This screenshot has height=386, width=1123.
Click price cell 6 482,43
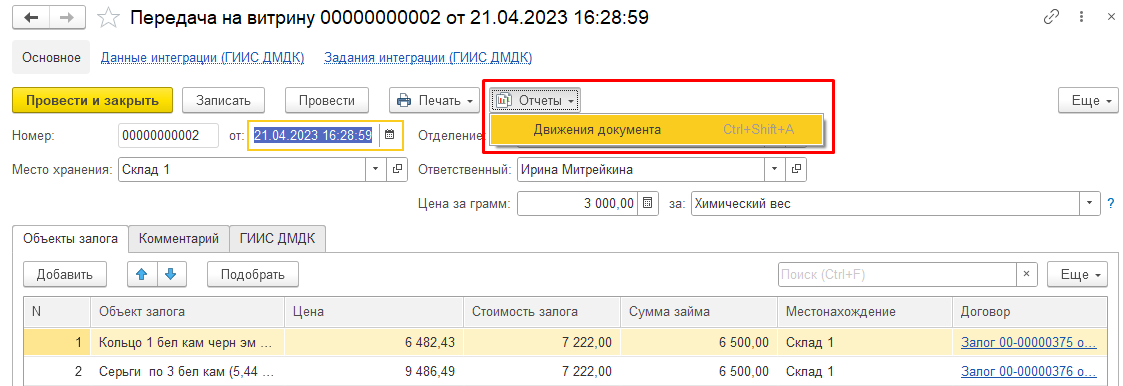374,343
